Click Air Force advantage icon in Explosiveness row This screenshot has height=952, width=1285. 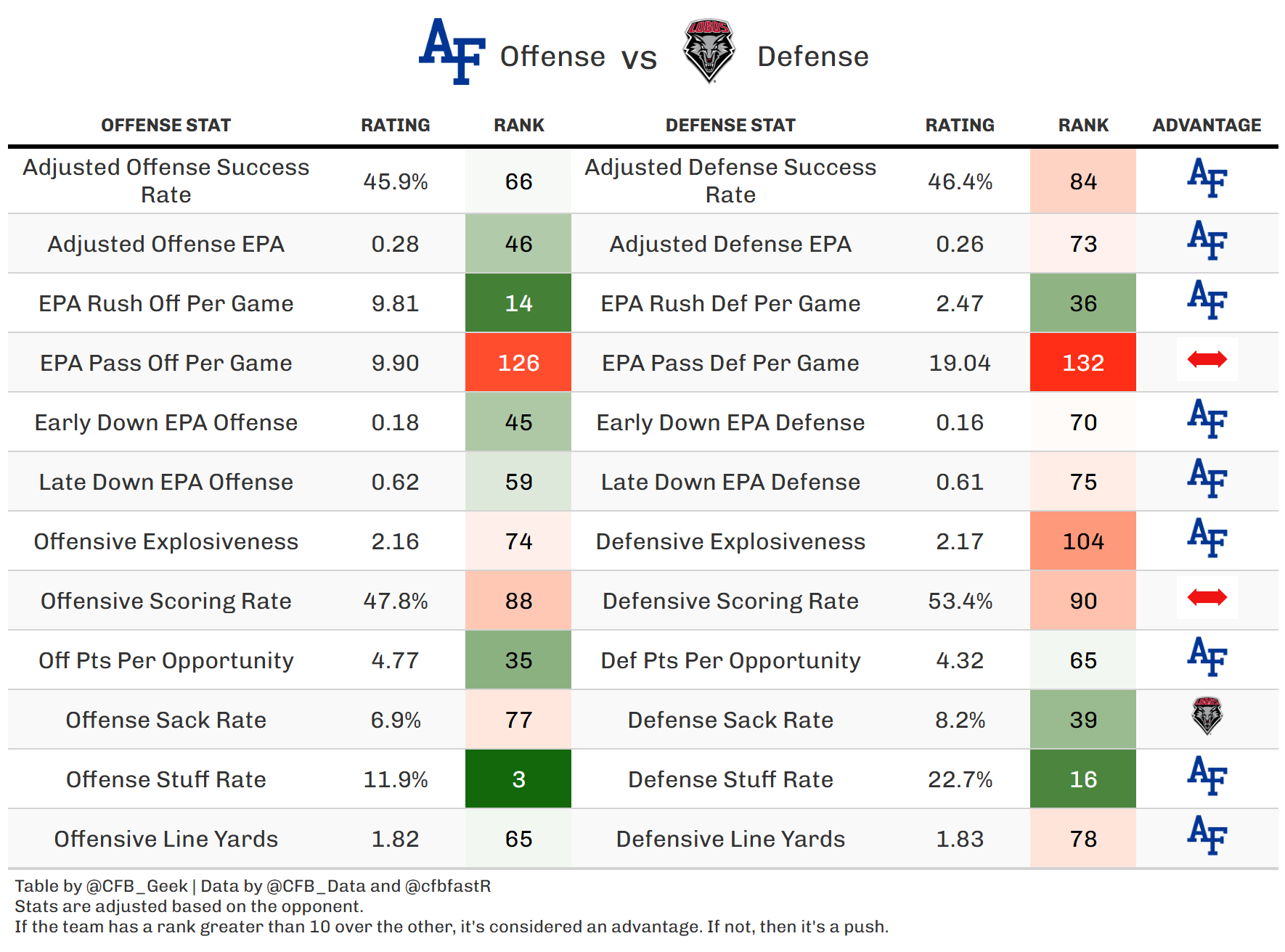1207,538
